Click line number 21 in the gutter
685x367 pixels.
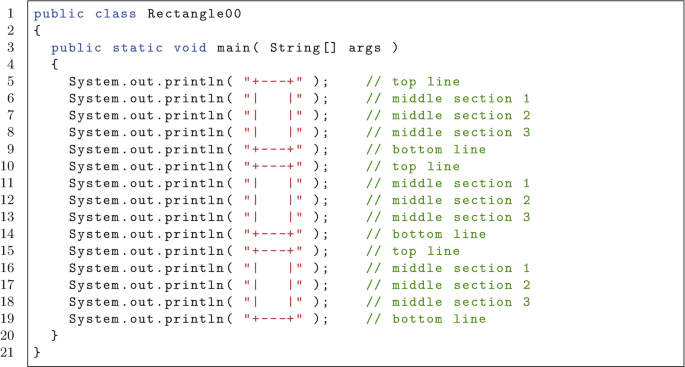coord(7,353)
